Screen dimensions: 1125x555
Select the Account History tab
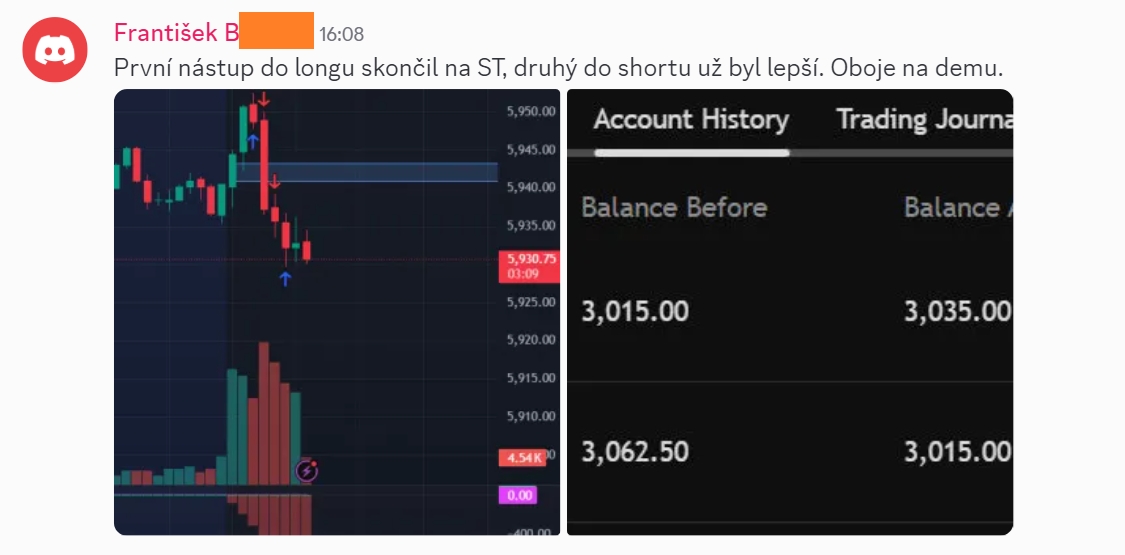click(x=691, y=120)
